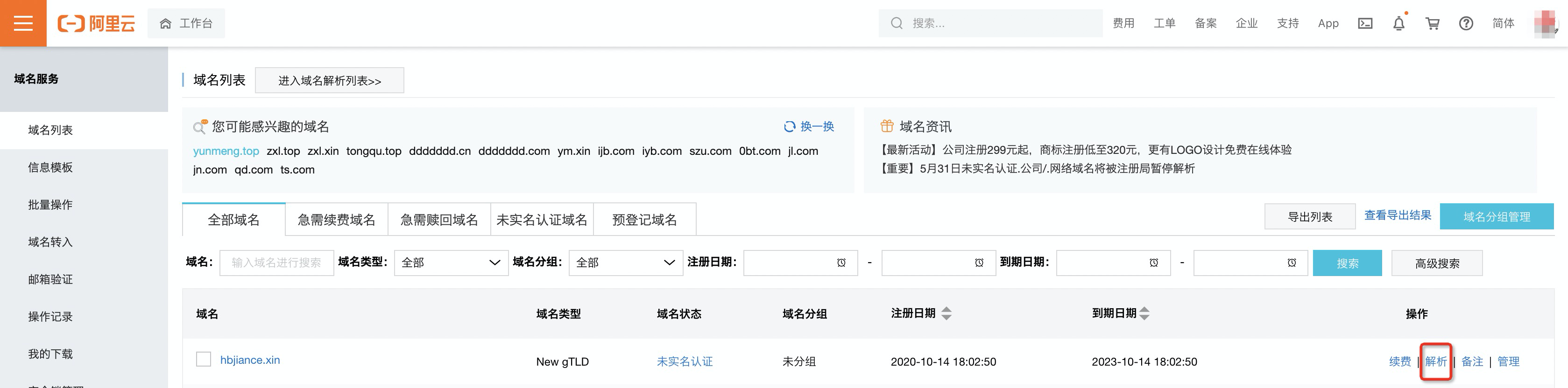Click 续费 for hbjiance.xin
The image size is (1568, 388).
(1400, 361)
